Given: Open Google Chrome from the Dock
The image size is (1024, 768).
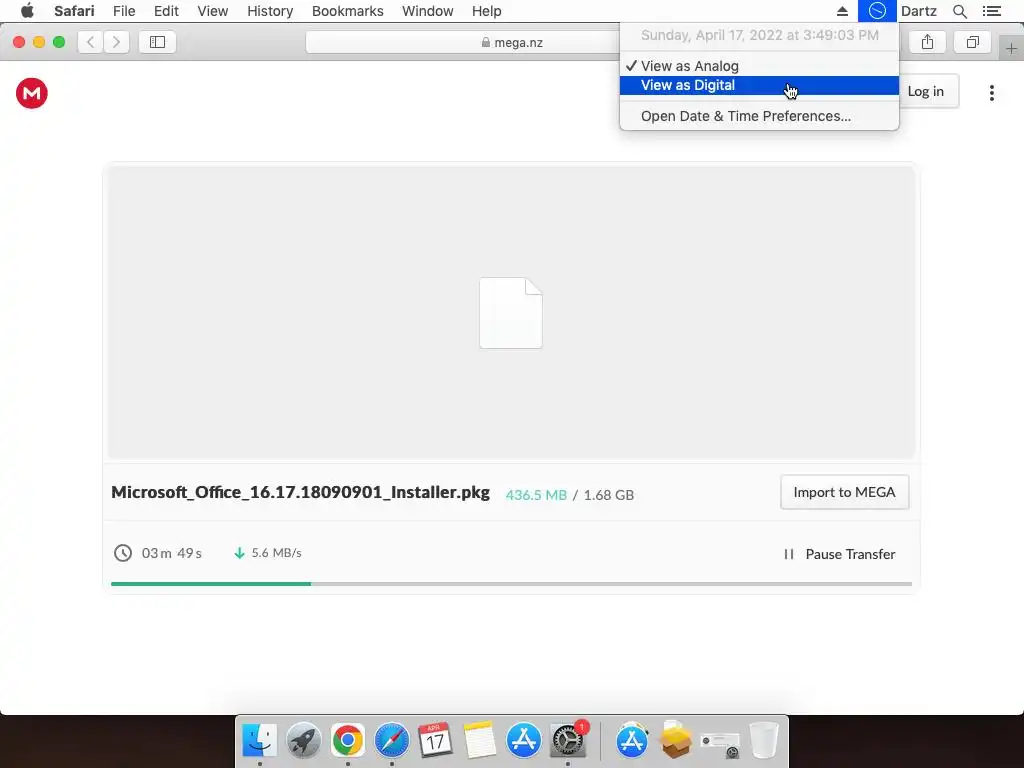Looking at the screenshot, I should pos(347,741).
